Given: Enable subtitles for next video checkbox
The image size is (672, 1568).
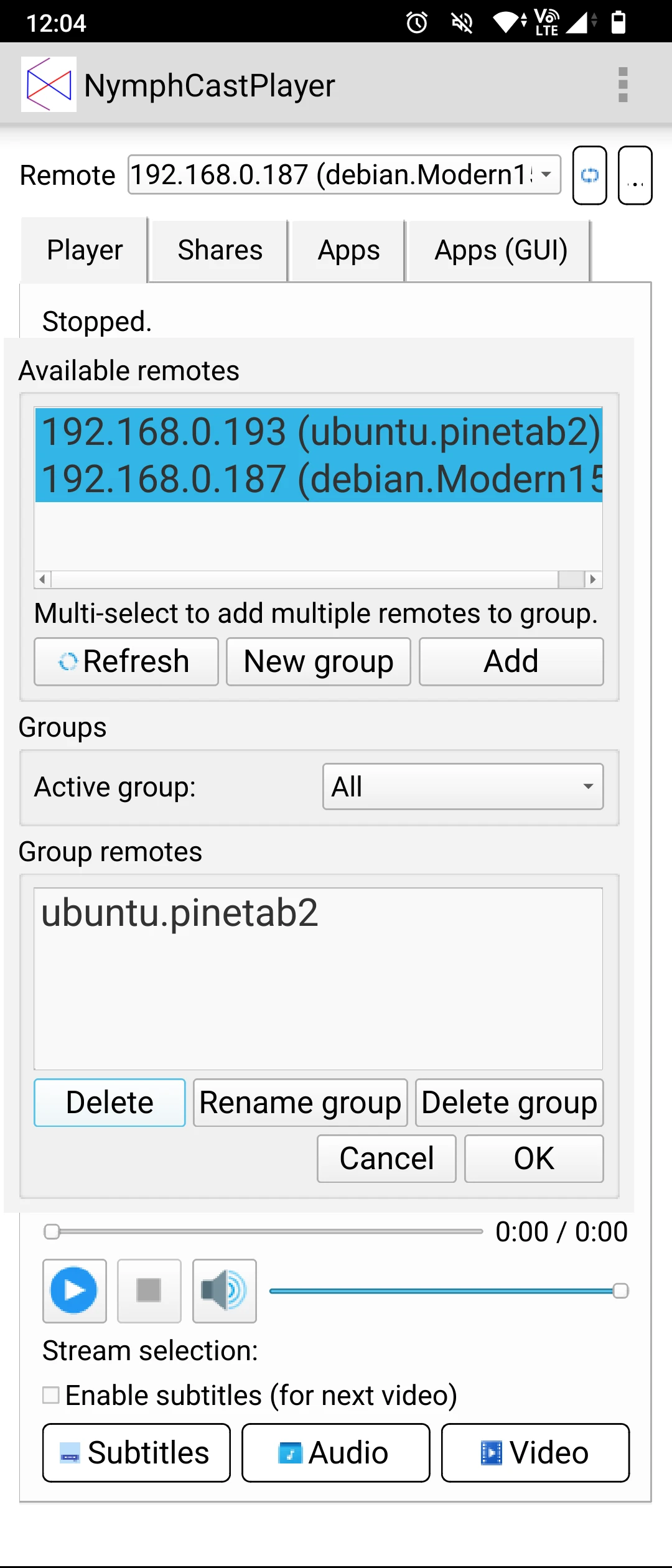Looking at the screenshot, I should (51, 1395).
